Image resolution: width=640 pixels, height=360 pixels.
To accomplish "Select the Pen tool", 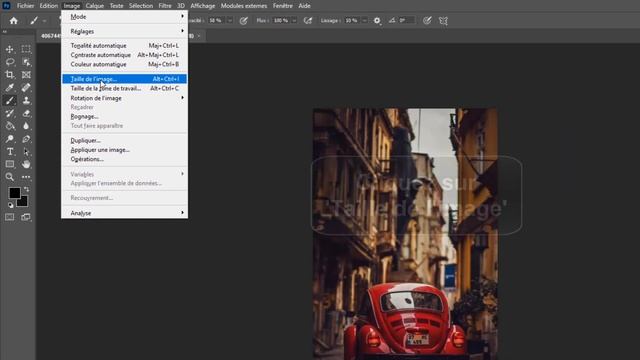I will 26,139.
